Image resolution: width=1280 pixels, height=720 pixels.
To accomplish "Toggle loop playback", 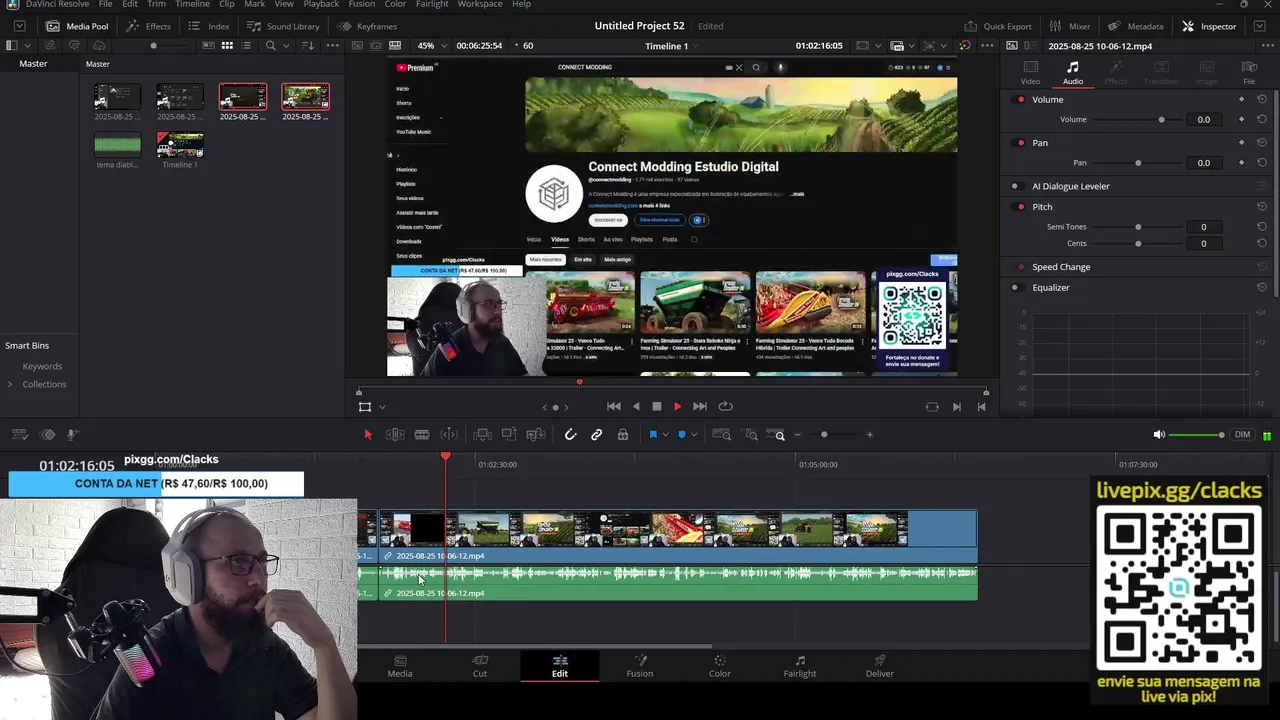I will point(726,406).
